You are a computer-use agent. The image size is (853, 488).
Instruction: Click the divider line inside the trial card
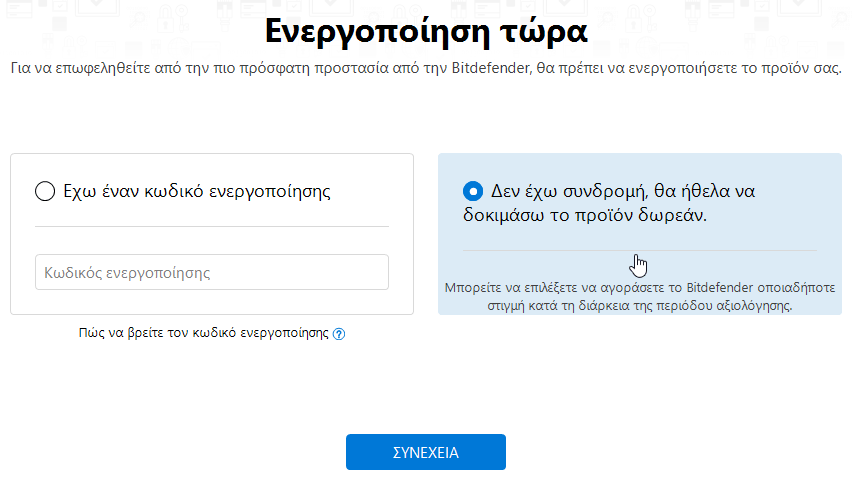click(x=640, y=250)
